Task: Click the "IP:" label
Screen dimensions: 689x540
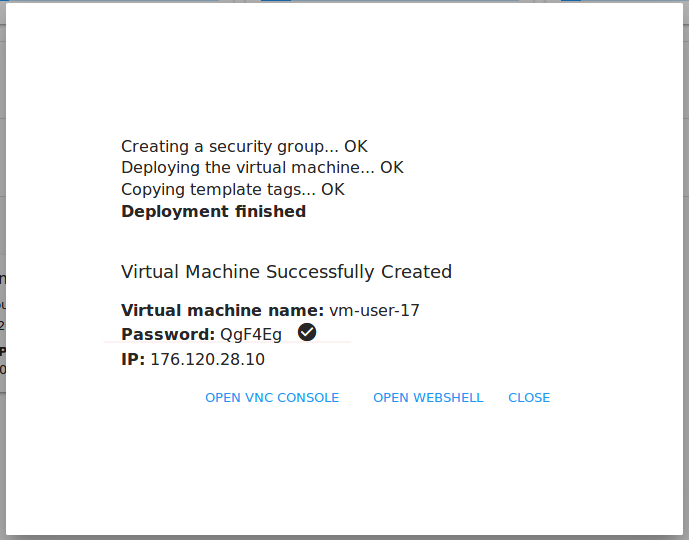Action: coord(133,360)
